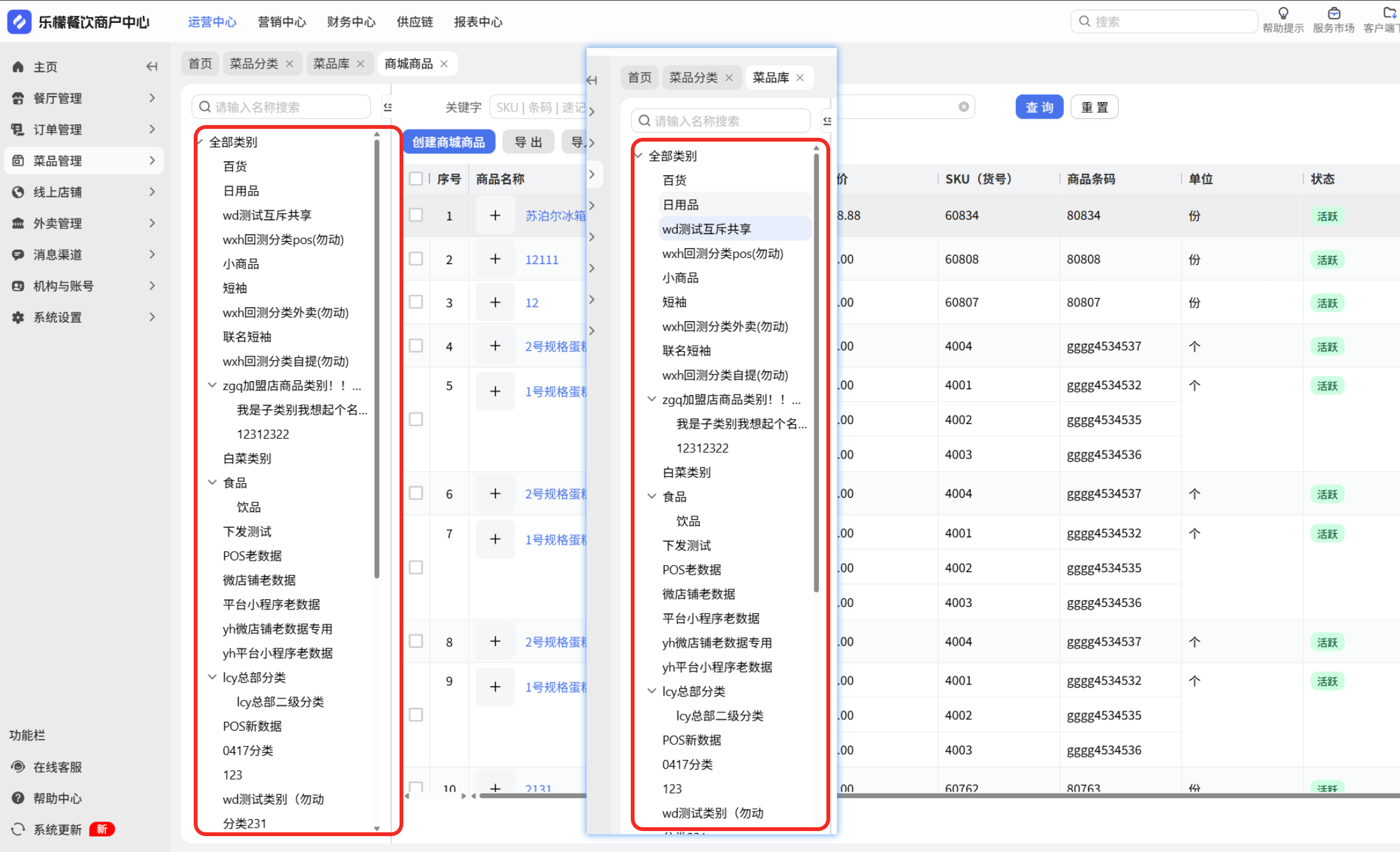The height and width of the screenshot is (852, 1400).
Task: Collapse zgq加盟店商品类别 node in left tree
Action: click(212, 385)
